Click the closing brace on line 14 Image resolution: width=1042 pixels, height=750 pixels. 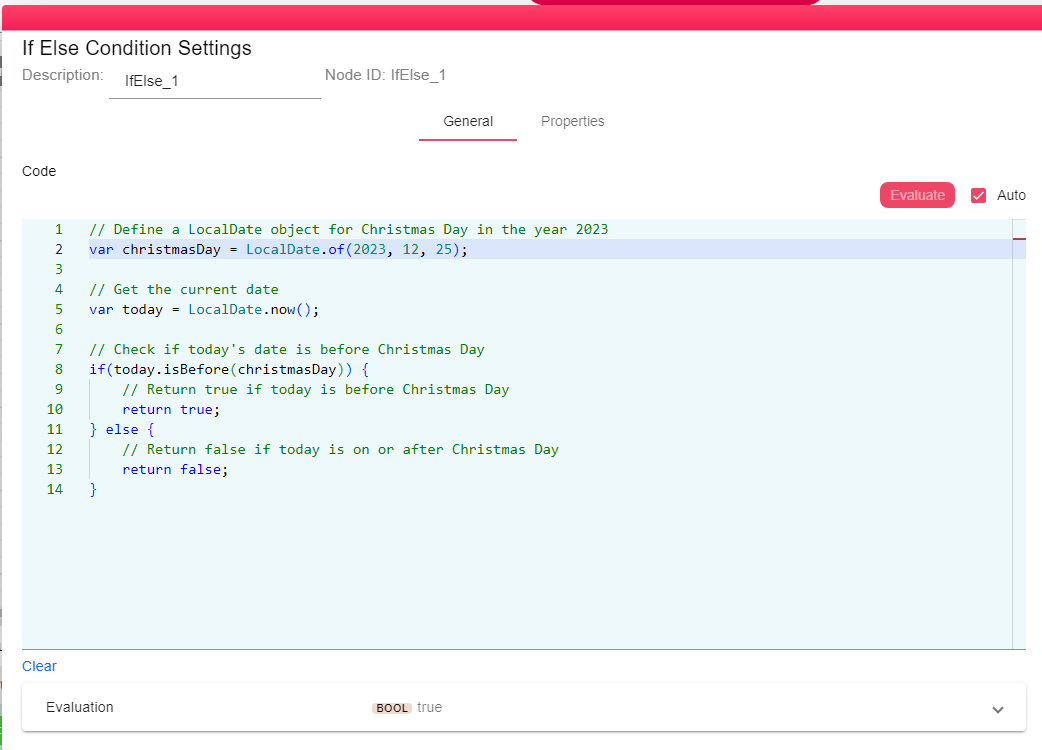point(93,489)
